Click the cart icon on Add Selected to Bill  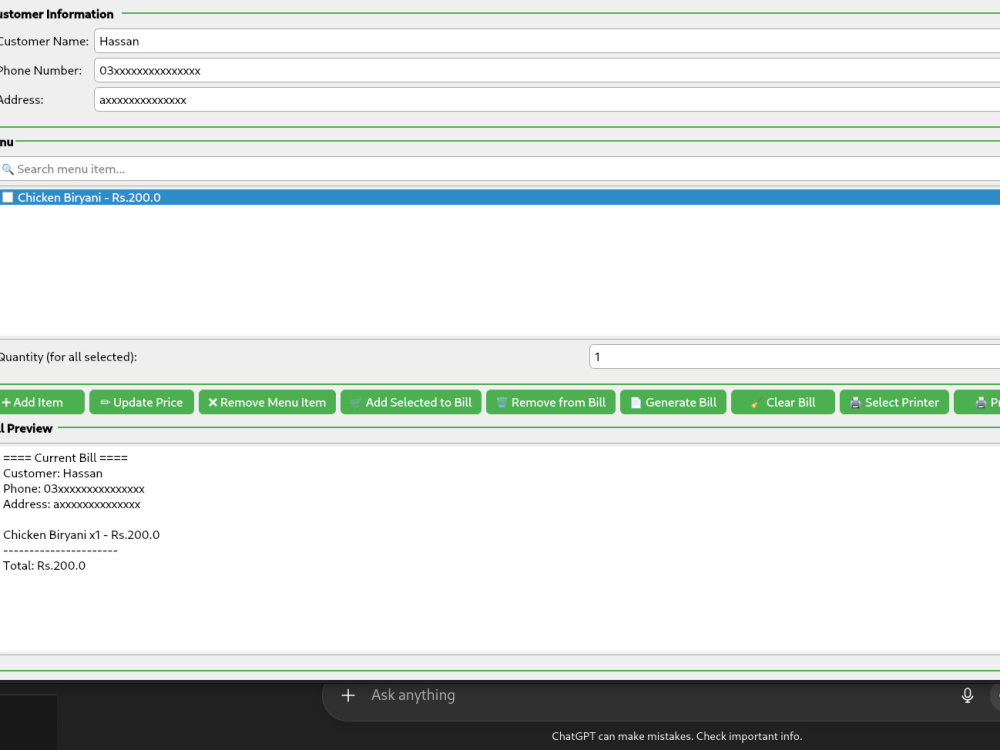(x=356, y=402)
